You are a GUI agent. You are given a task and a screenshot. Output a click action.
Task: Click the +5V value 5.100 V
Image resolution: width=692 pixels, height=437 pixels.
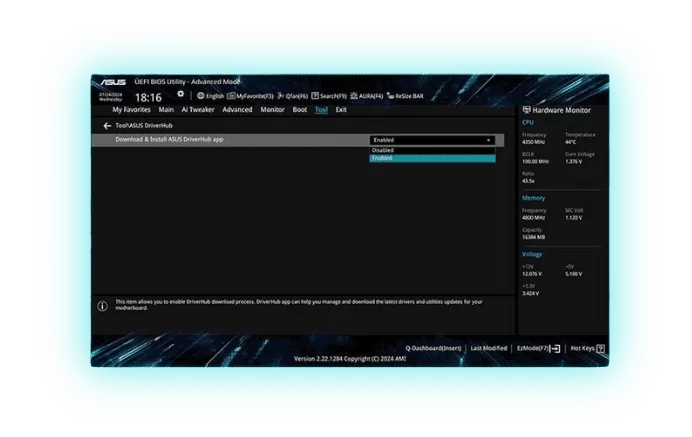click(574, 274)
